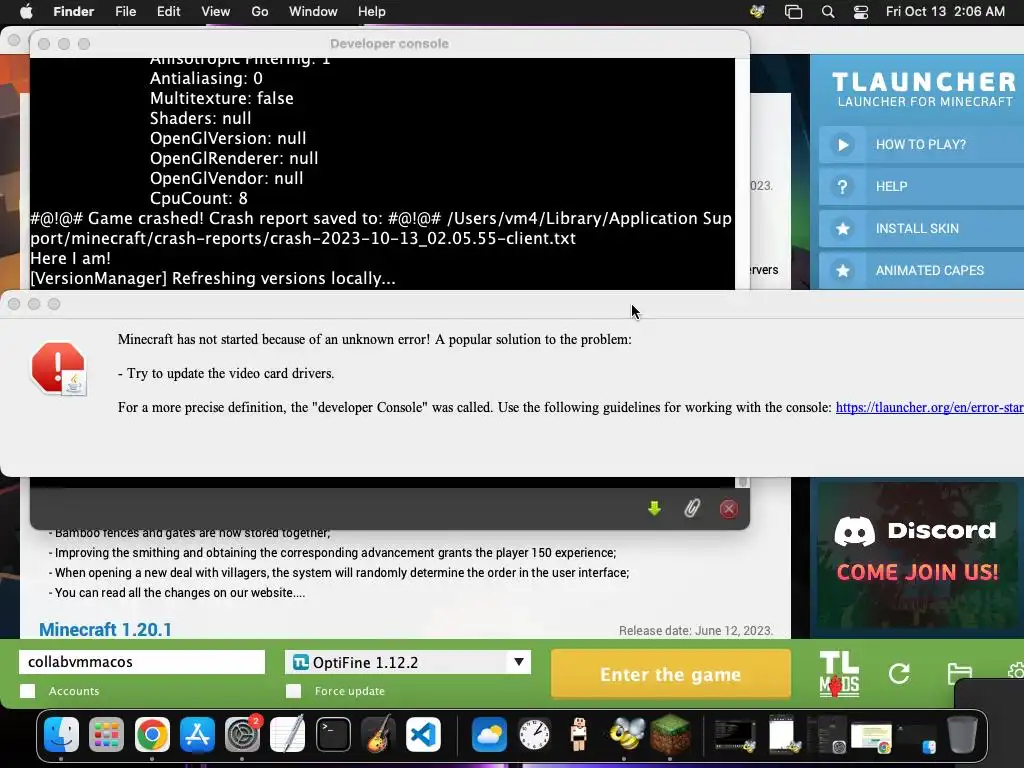Click the green download arrow in Developer console

pos(654,508)
